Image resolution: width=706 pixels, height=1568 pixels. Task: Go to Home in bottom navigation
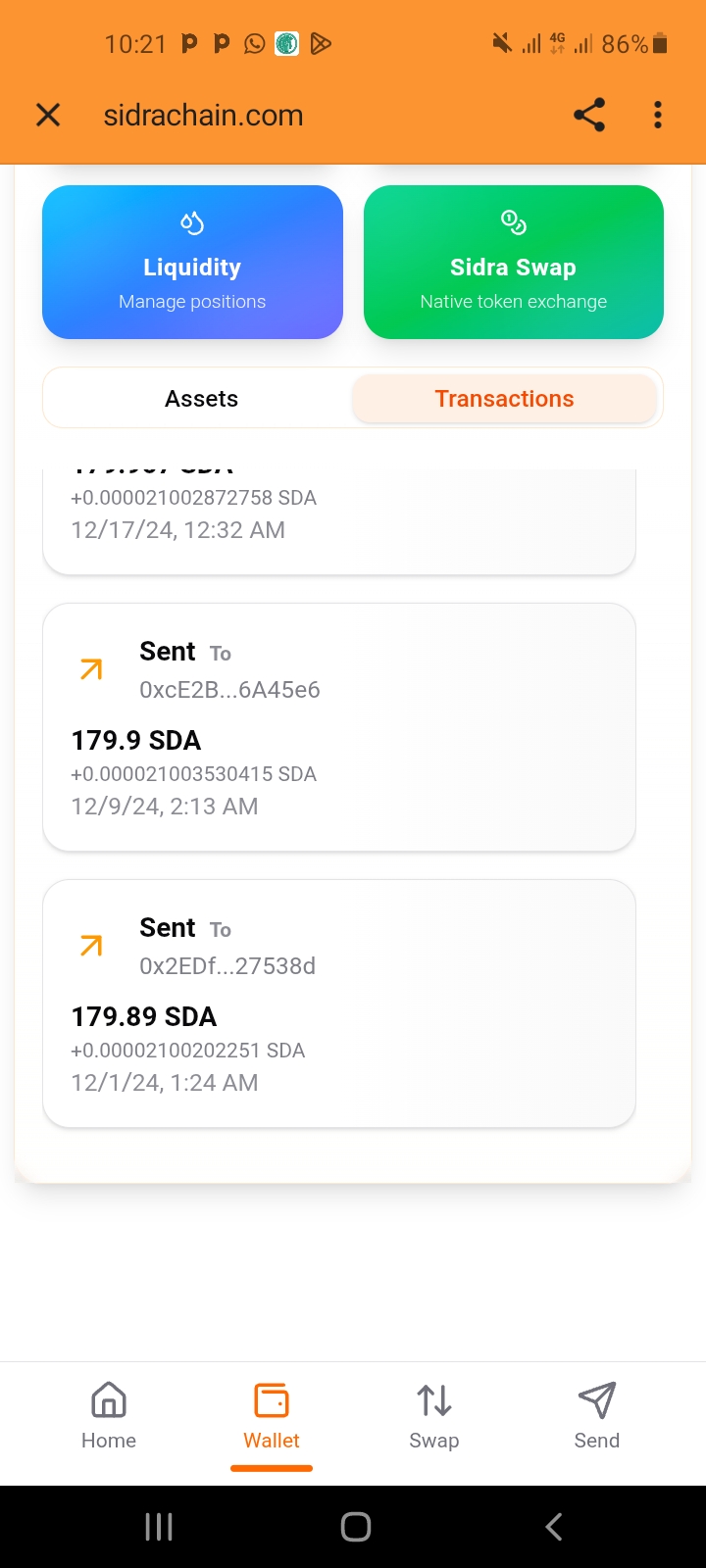[x=109, y=1416]
